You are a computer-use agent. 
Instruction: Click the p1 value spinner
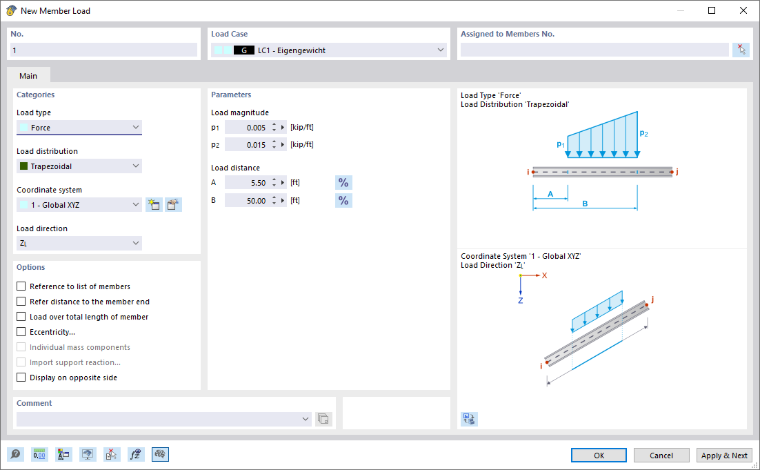pyautogui.click(x=274, y=127)
